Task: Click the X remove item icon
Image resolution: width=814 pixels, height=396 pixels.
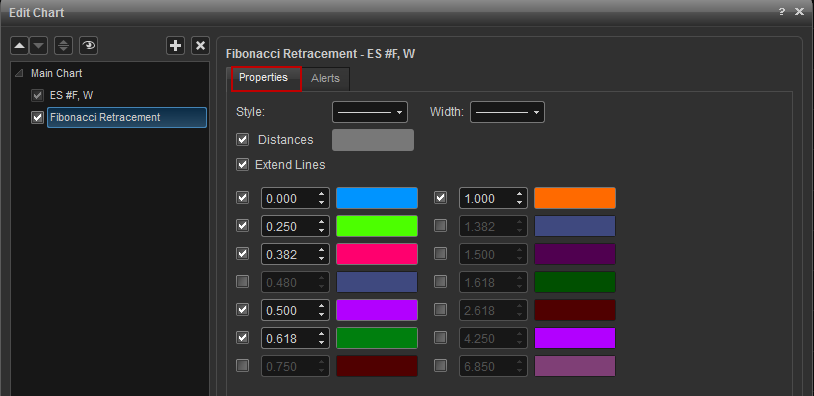Action: [200, 46]
